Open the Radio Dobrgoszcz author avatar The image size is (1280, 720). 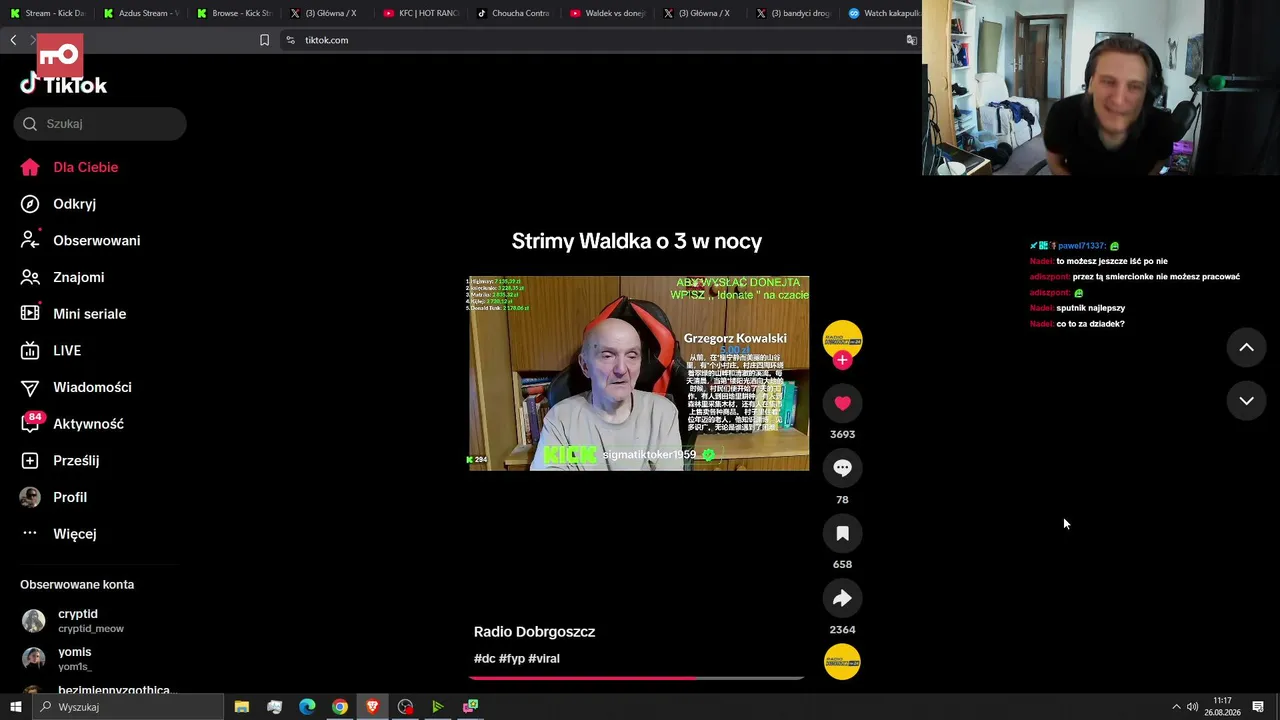pos(842,338)
